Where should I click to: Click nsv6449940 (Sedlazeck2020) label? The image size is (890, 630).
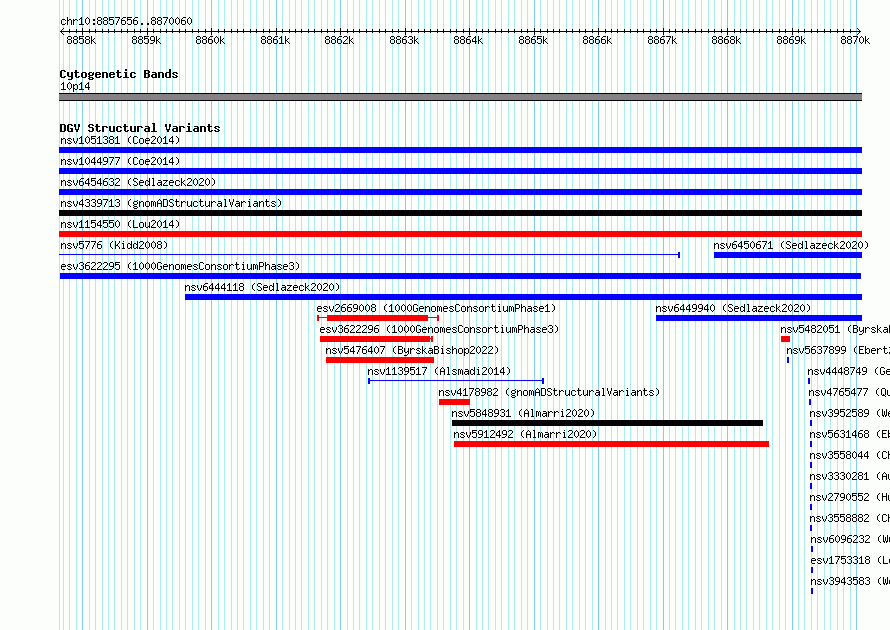click(733, 308)
